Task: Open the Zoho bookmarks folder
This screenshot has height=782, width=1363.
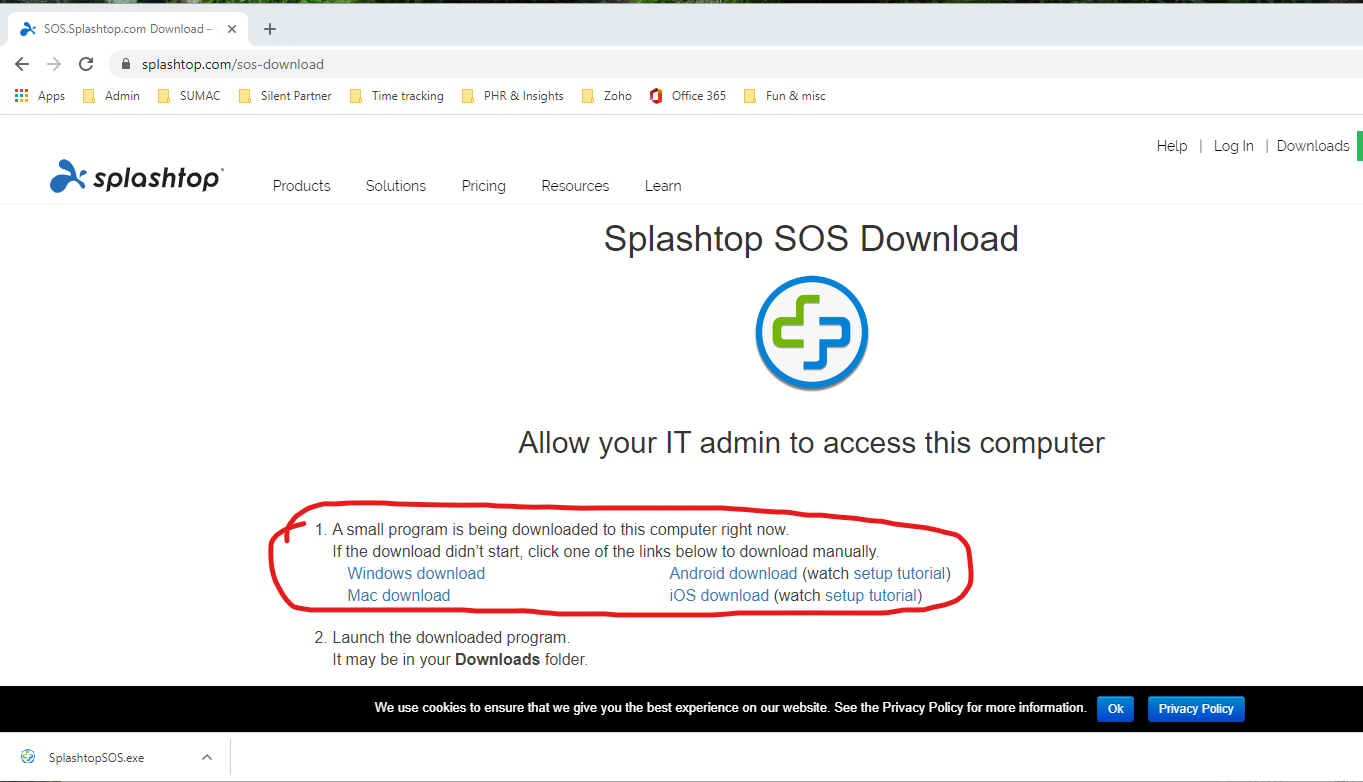Action: 606,96
